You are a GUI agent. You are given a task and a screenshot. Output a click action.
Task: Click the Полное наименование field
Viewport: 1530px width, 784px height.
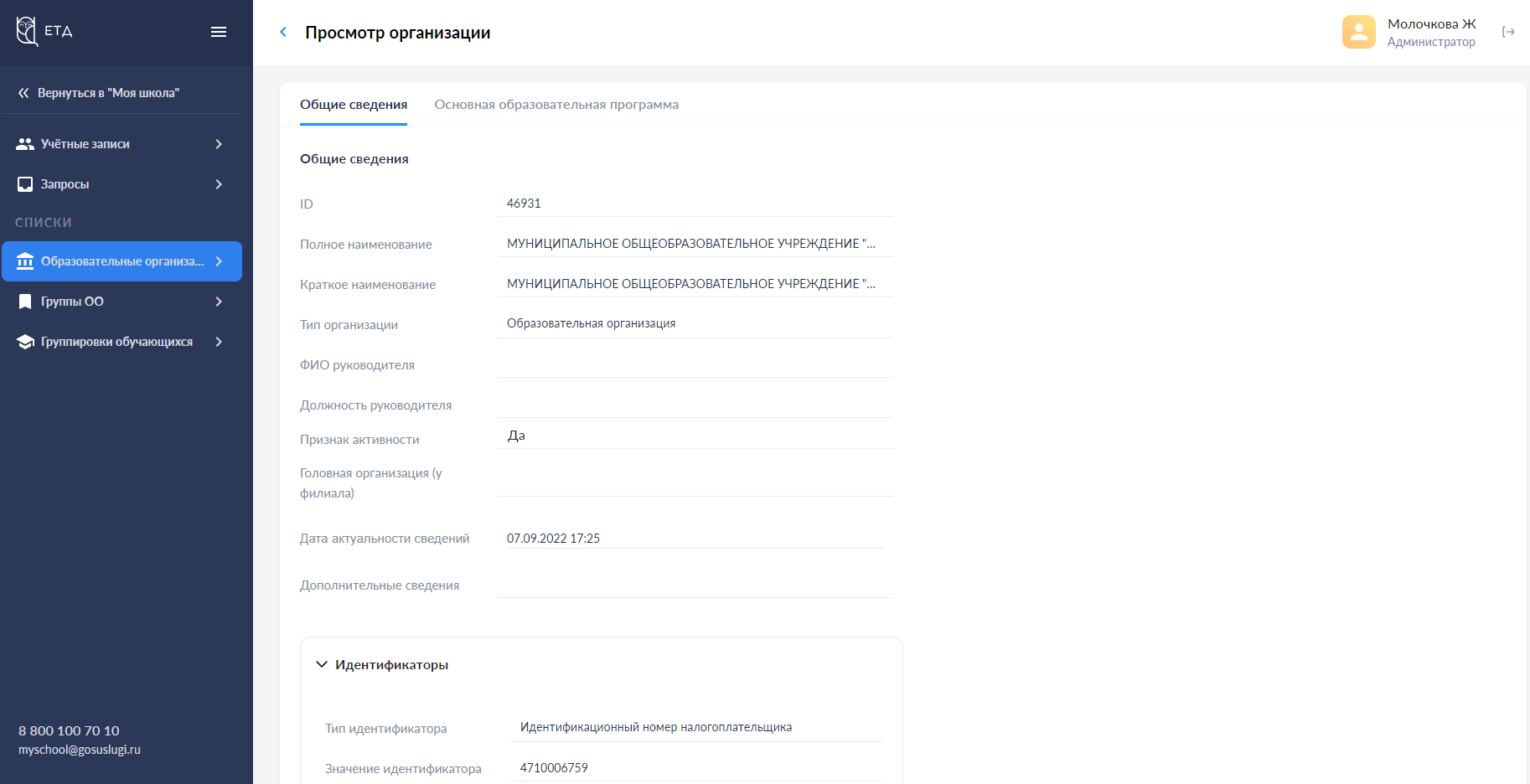pyautogui.click(x=695, y=244)
